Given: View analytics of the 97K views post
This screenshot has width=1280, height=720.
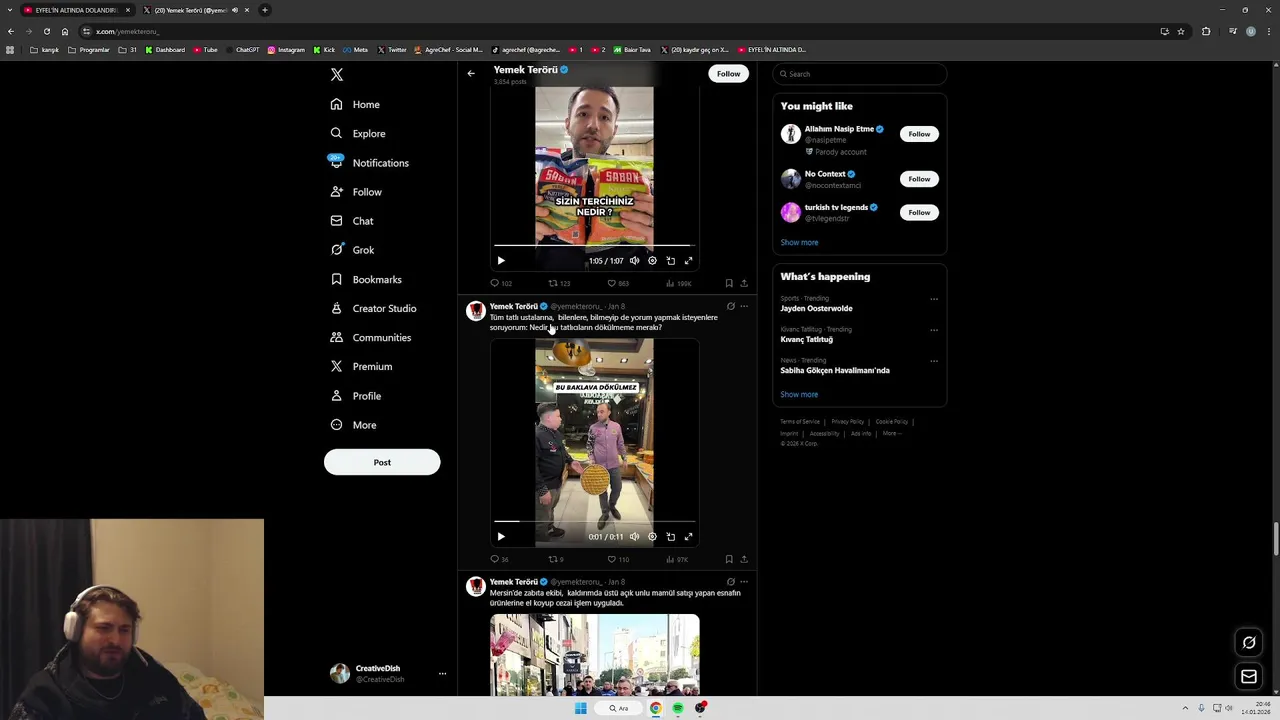Looking at the screenshot, I should point(670,559).
